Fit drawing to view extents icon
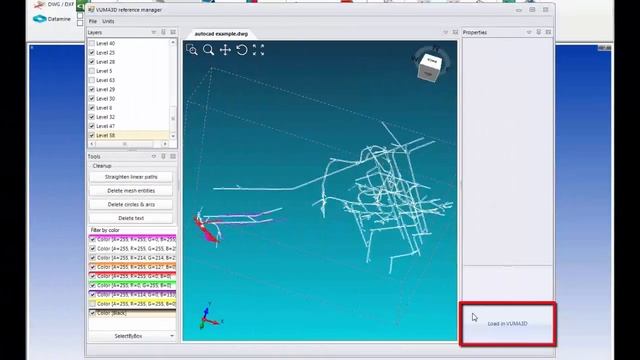 [x=258, y=50]
